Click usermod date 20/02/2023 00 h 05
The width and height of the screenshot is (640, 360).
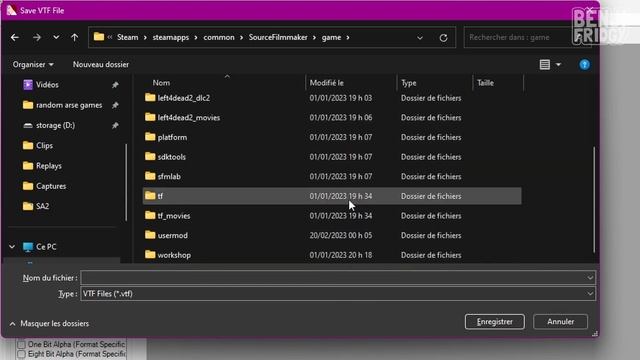(340, 235)
